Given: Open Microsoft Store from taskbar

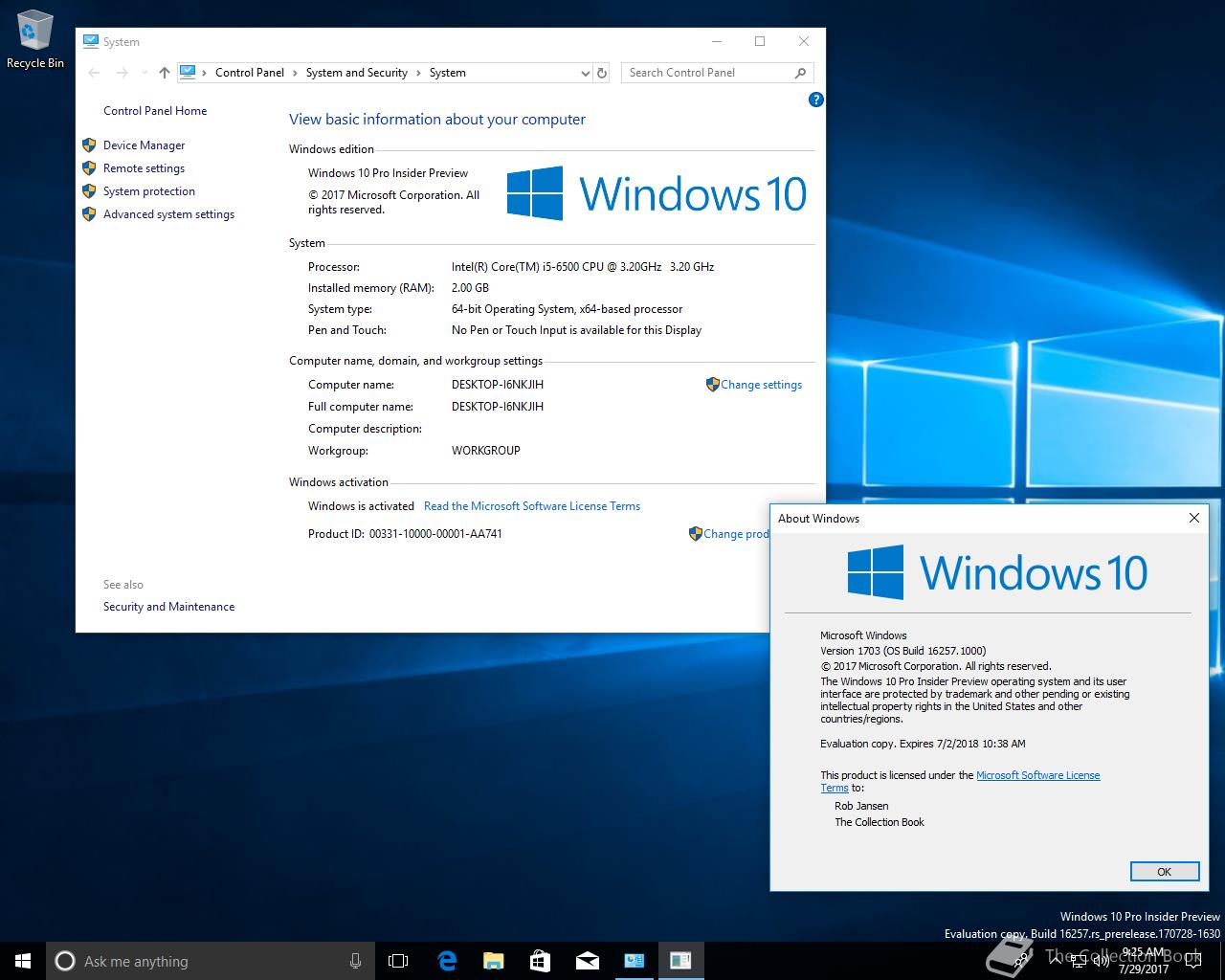Looking at the screenshot, I should [540, 961].
